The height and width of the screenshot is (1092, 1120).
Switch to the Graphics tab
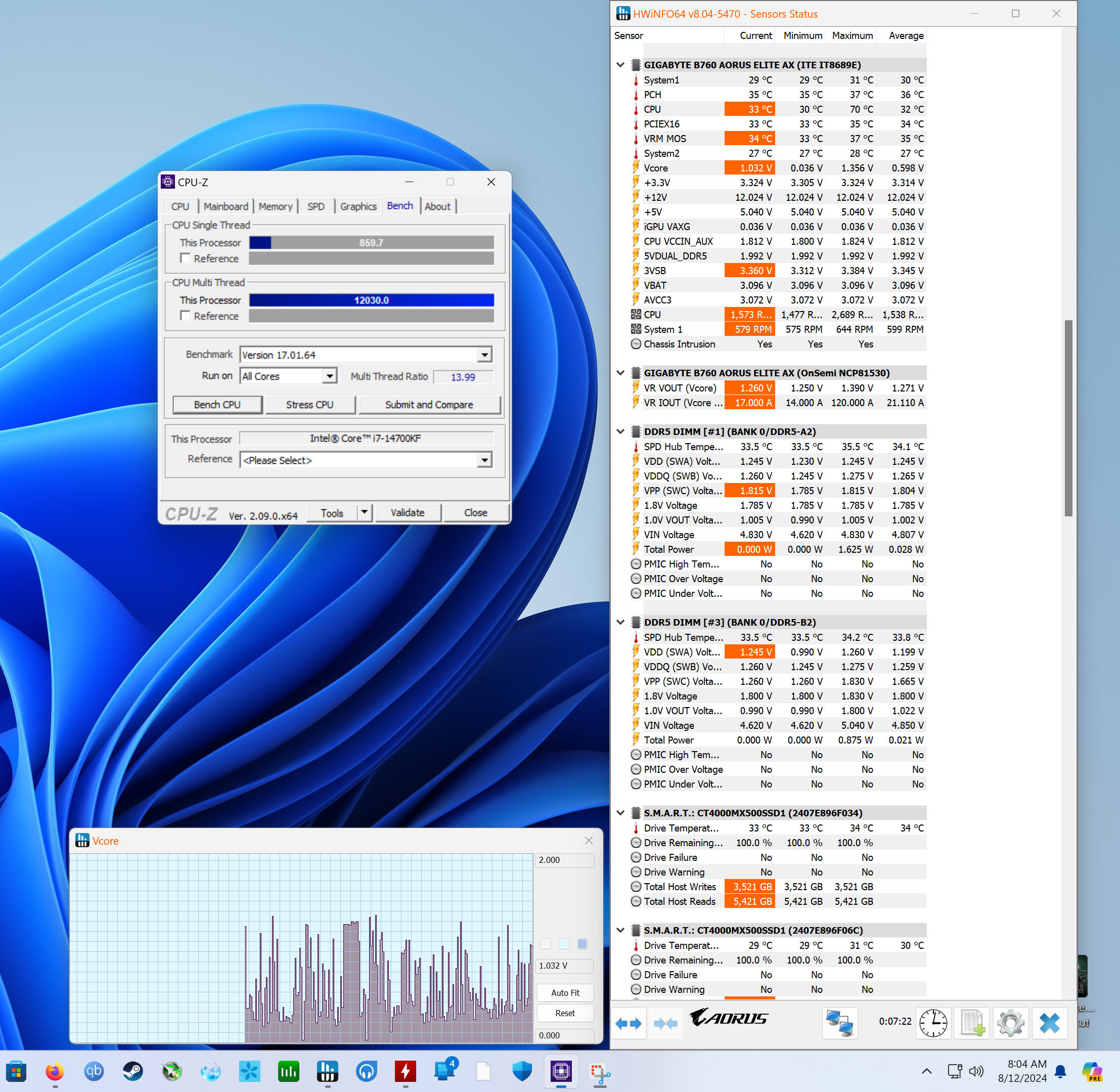(x=359, y=206)
